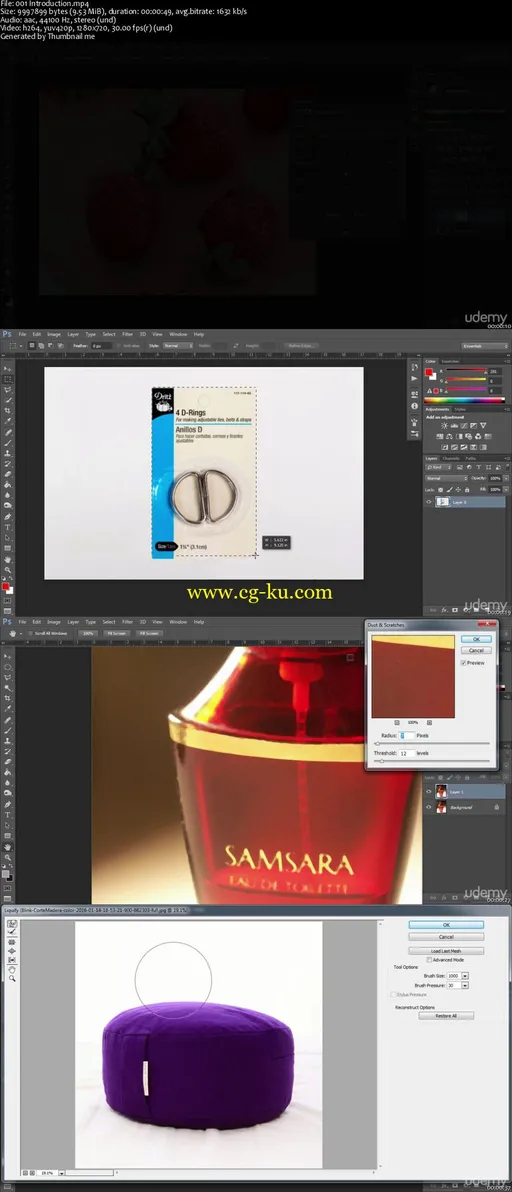
Task: Click zoom-in plus button under Dust & Scratches preview
Action: [x=429, y=722]
